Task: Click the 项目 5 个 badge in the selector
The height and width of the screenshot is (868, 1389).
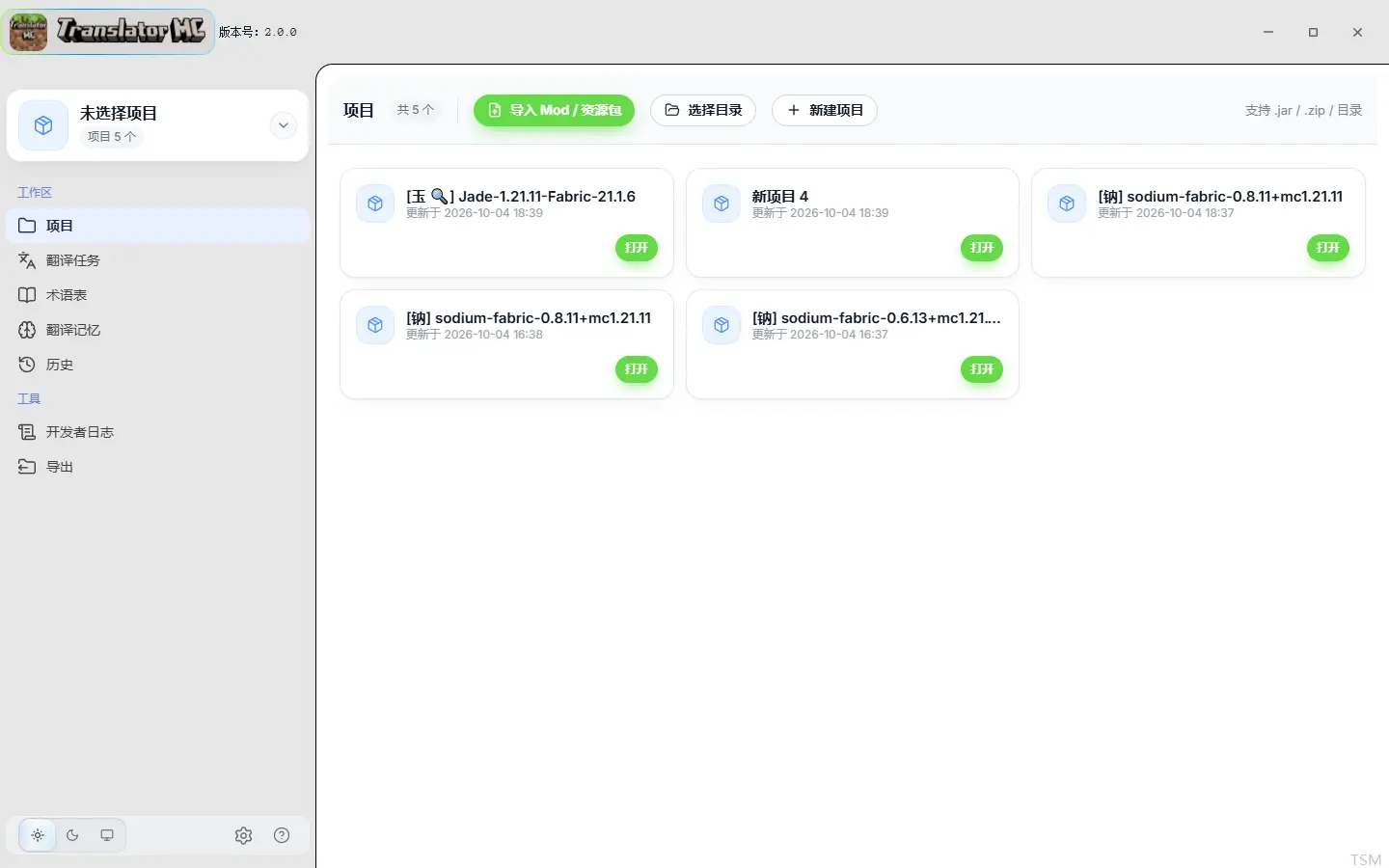Action: tap(112, 137)
